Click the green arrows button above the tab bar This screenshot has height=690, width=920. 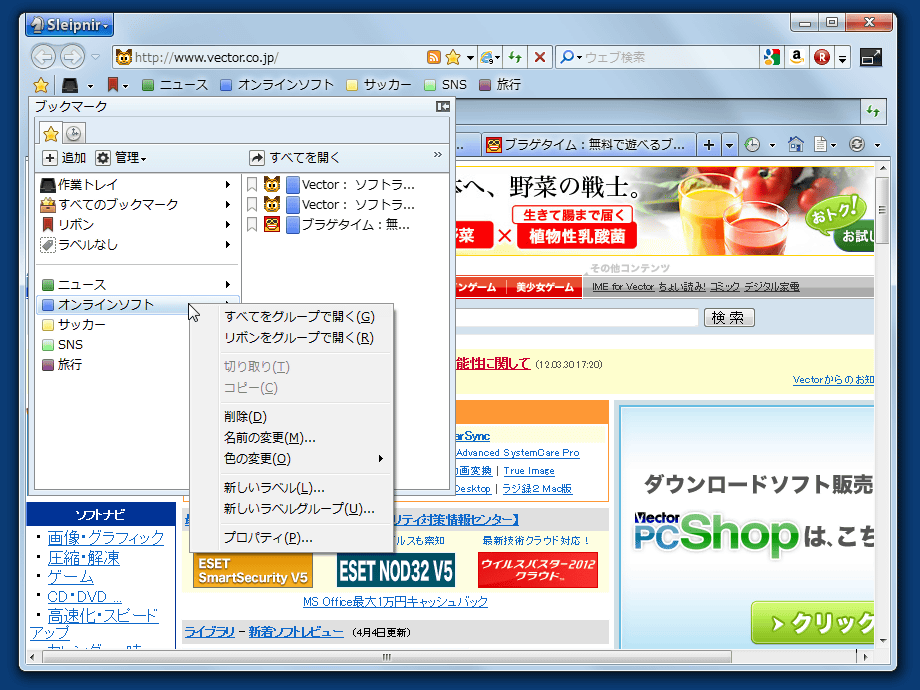[873, 111]
